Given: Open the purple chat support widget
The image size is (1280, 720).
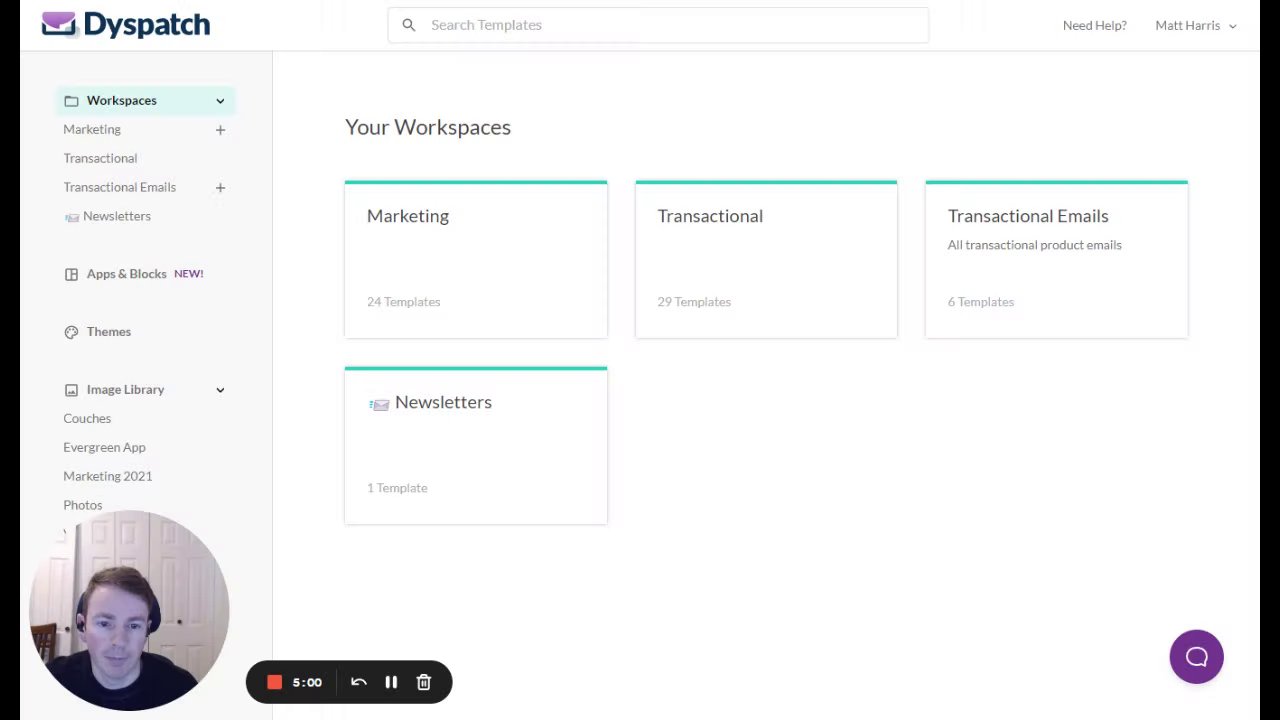Looking at the screenshot, I should coord(1196,657).
